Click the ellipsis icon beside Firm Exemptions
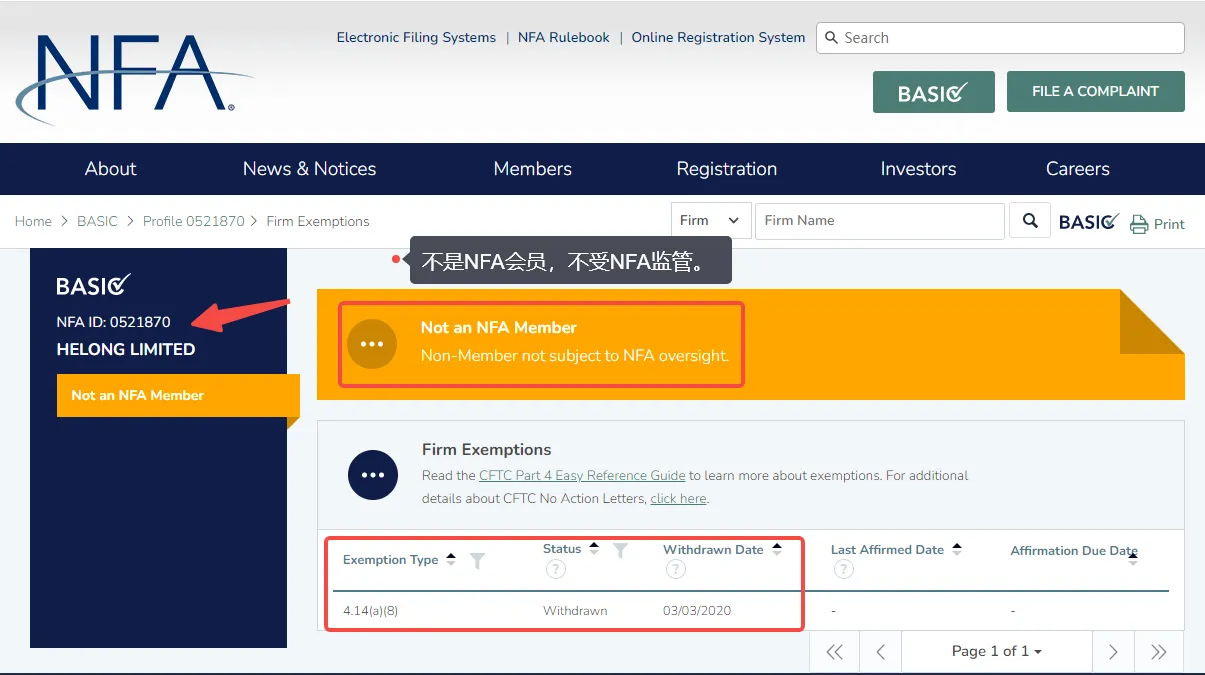The height and width of the screenshot is (675, 1205). [373, 475]
